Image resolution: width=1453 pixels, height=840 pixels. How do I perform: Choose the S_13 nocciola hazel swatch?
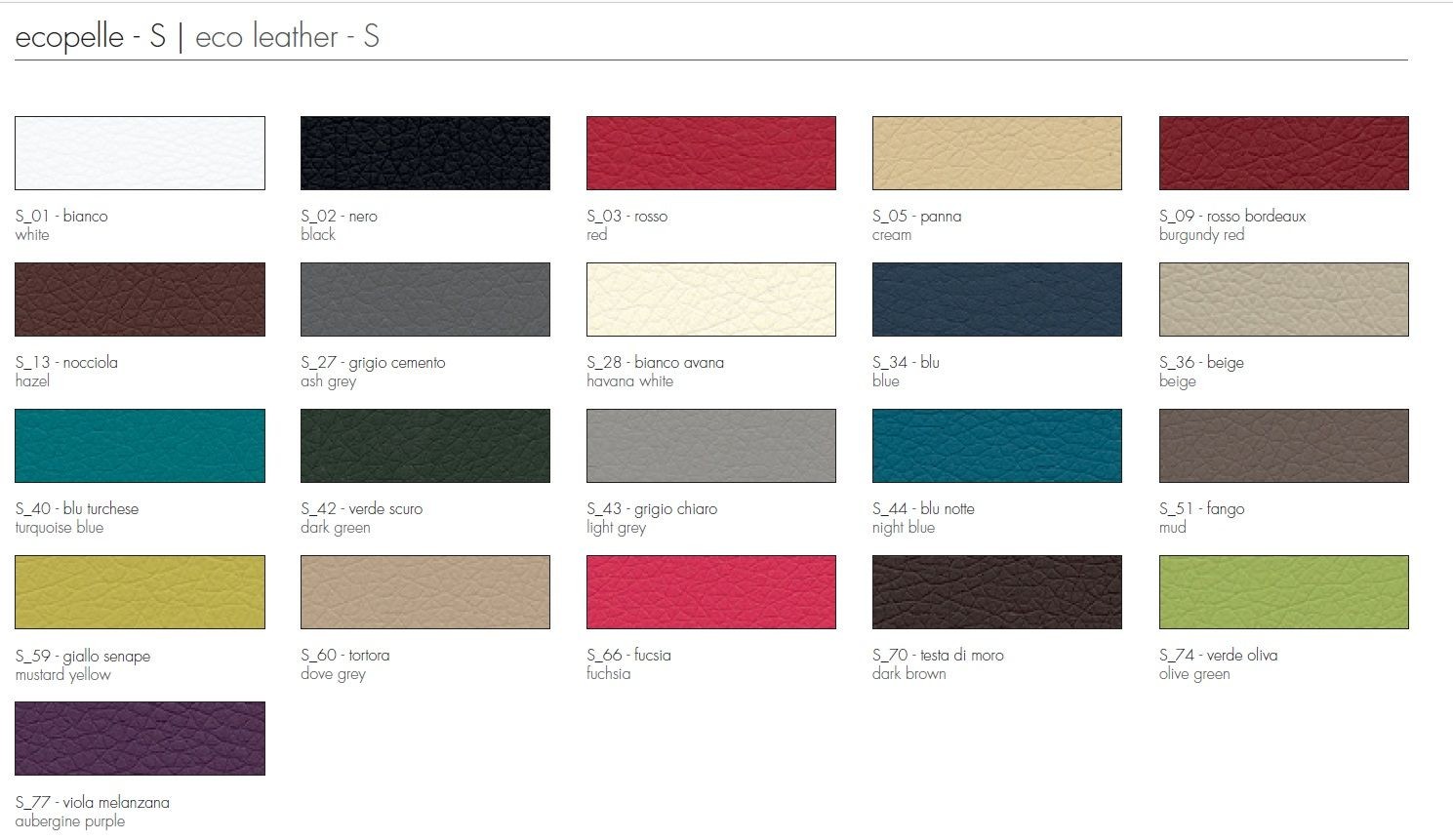tap(140, 300)
